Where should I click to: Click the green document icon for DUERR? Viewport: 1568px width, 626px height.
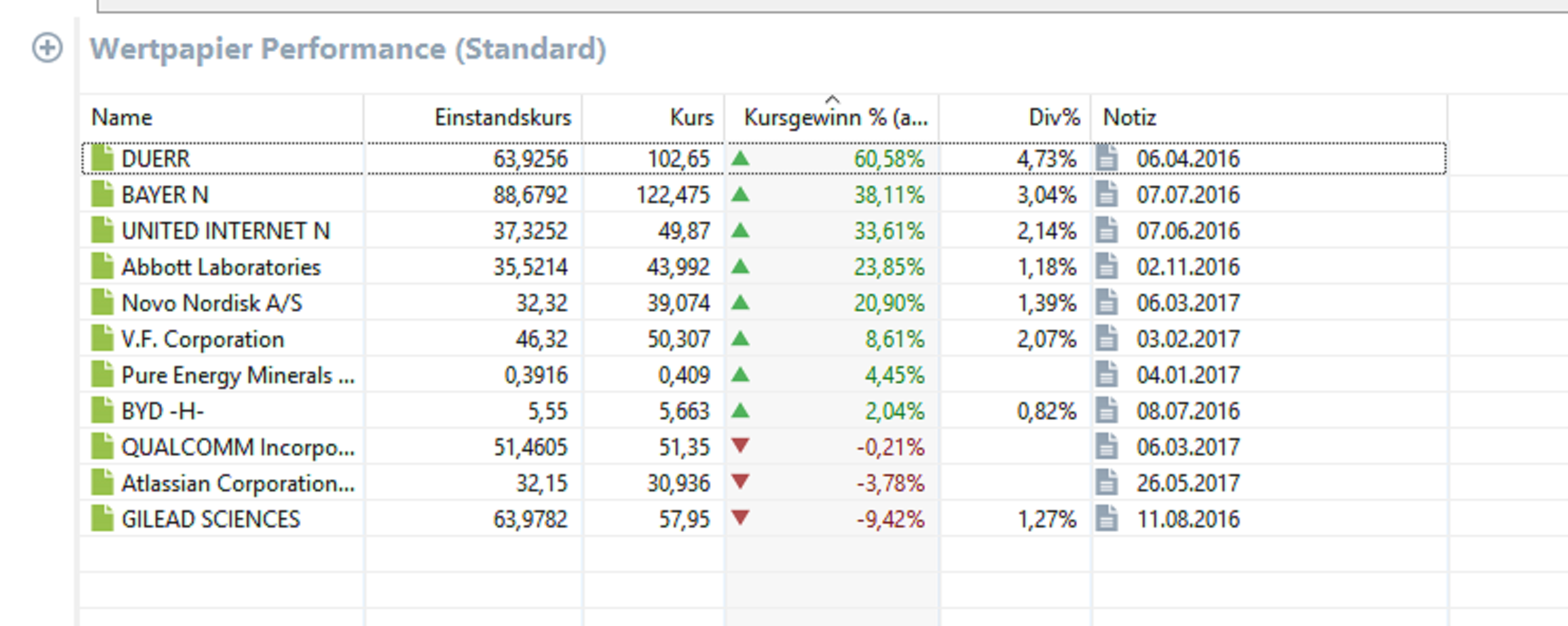[x=102, y=158]
